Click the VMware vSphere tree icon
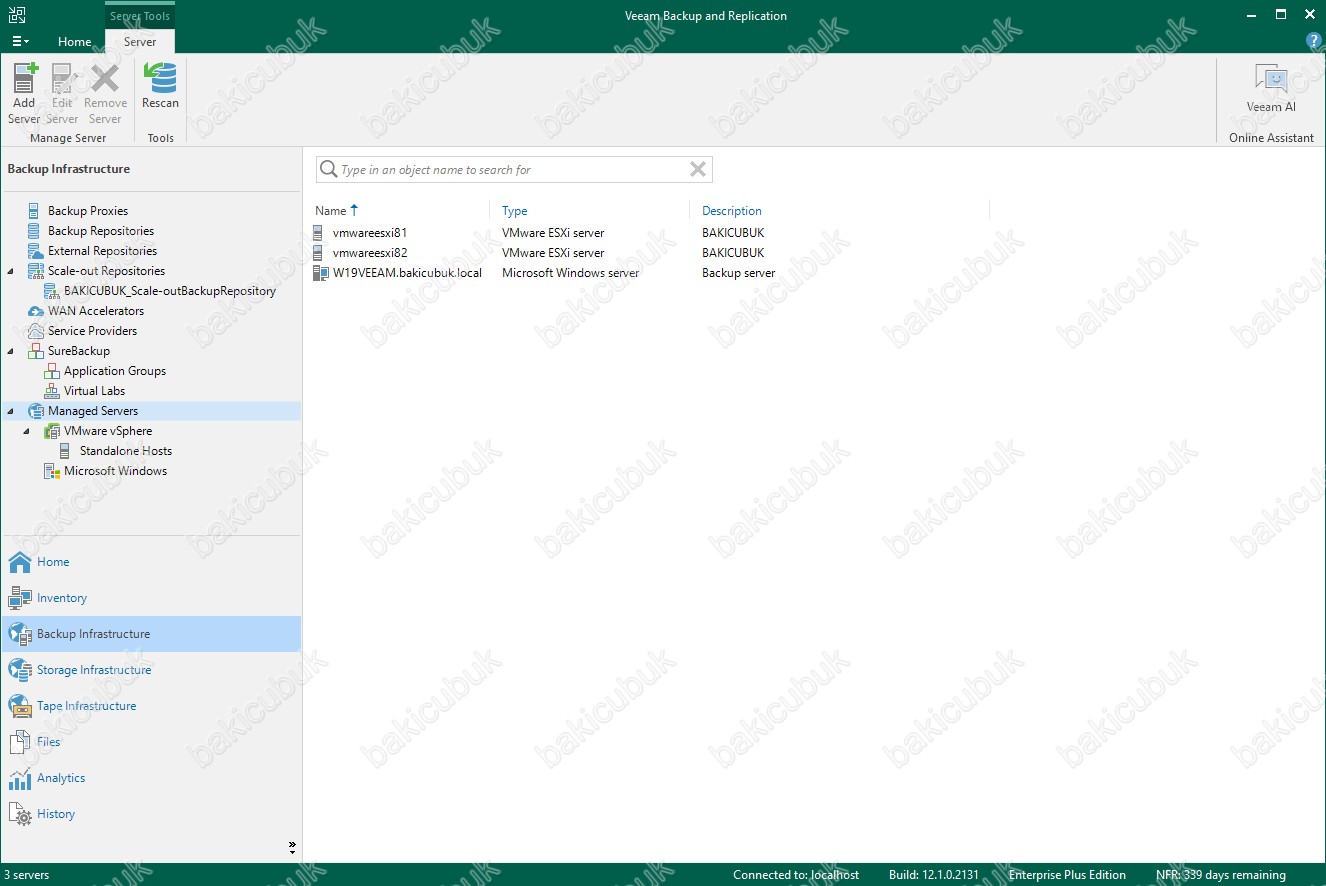The width and height of the screenshot is (1326, 886). point(52,431)
